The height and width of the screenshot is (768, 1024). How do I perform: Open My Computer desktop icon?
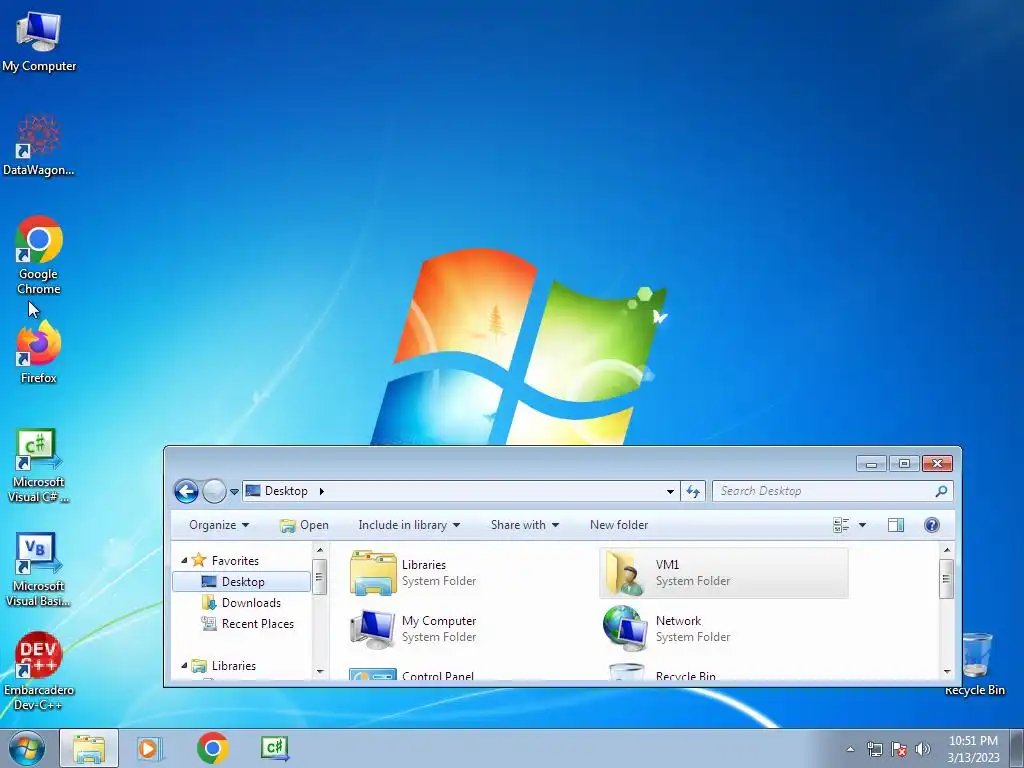tap(39, 40)
